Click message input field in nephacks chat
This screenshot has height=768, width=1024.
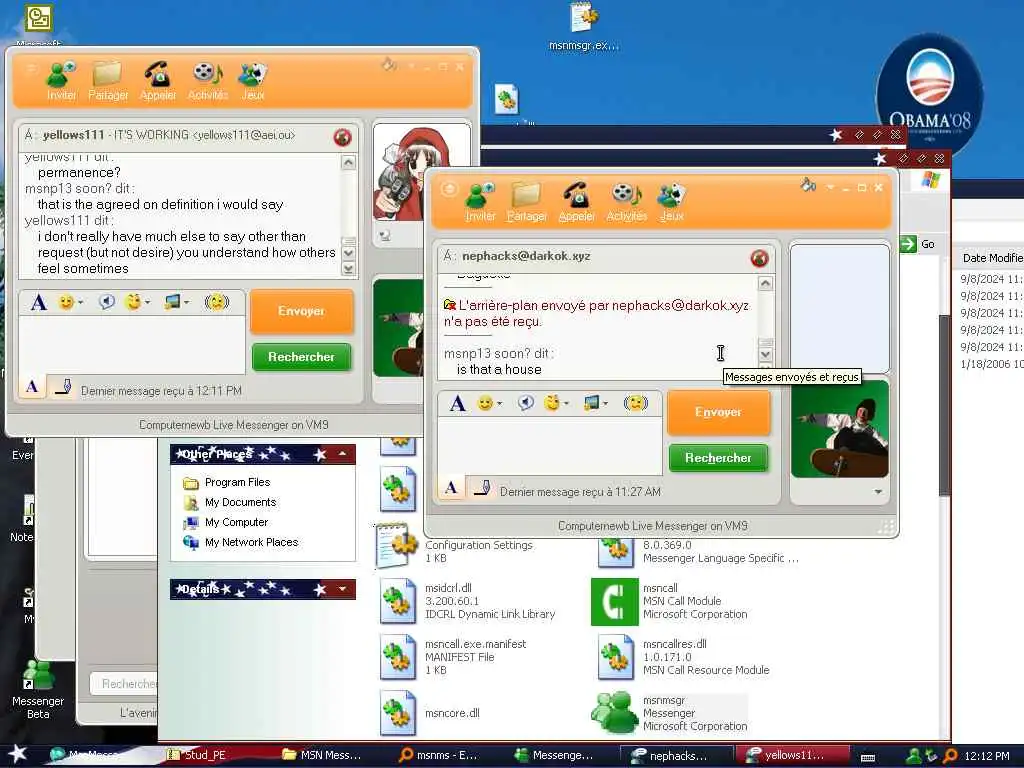click(550, 446)
